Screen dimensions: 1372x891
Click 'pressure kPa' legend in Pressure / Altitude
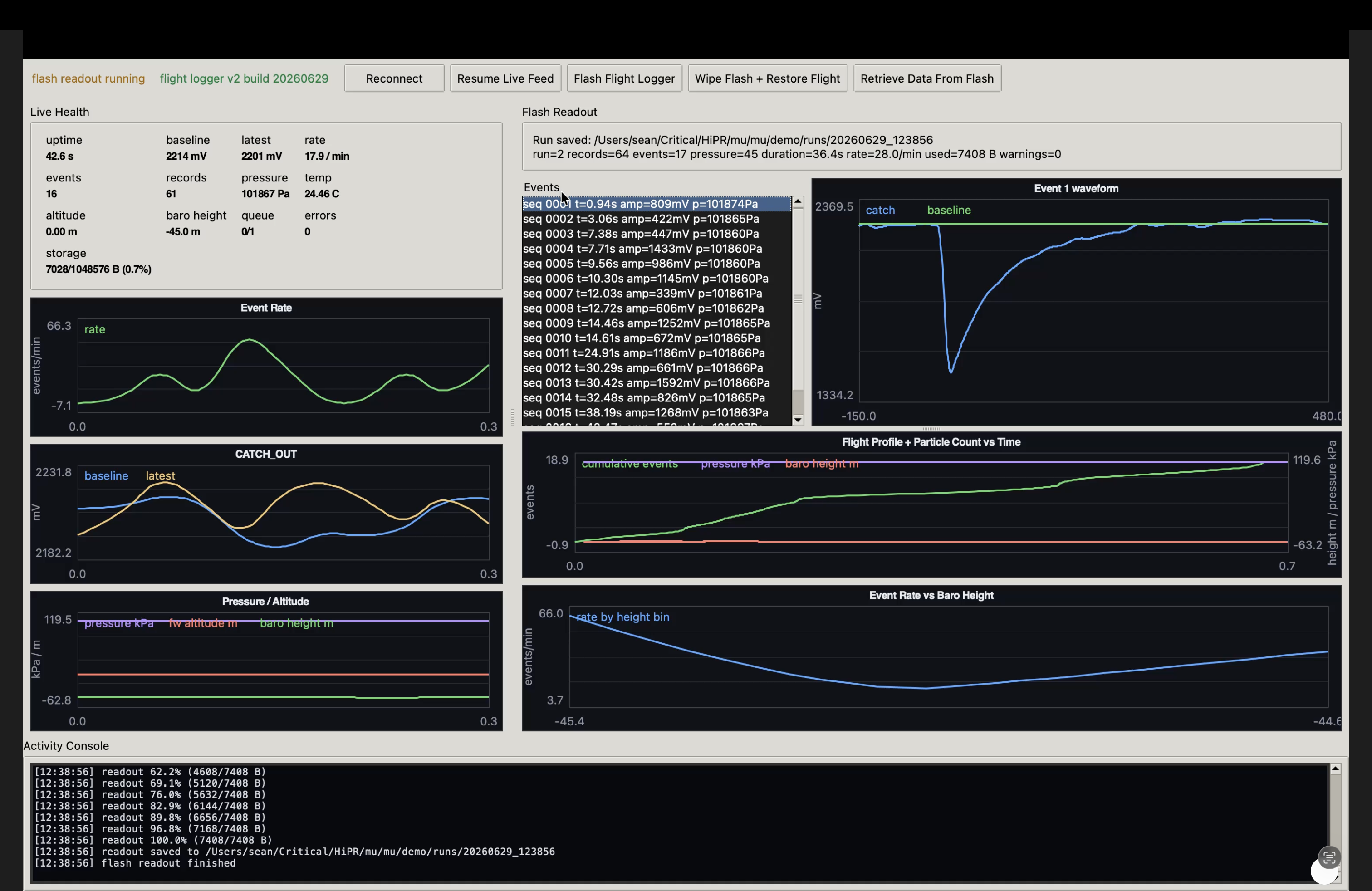(x=119, y=624)
